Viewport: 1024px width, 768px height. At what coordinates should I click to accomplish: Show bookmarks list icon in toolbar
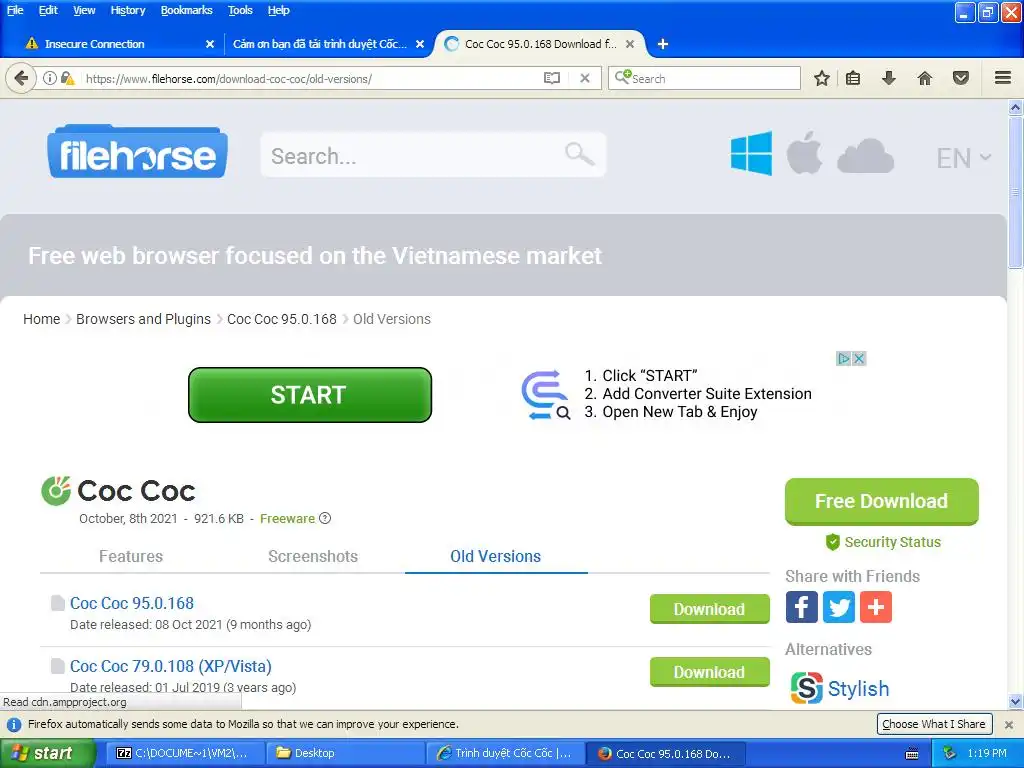click(853, 78)
